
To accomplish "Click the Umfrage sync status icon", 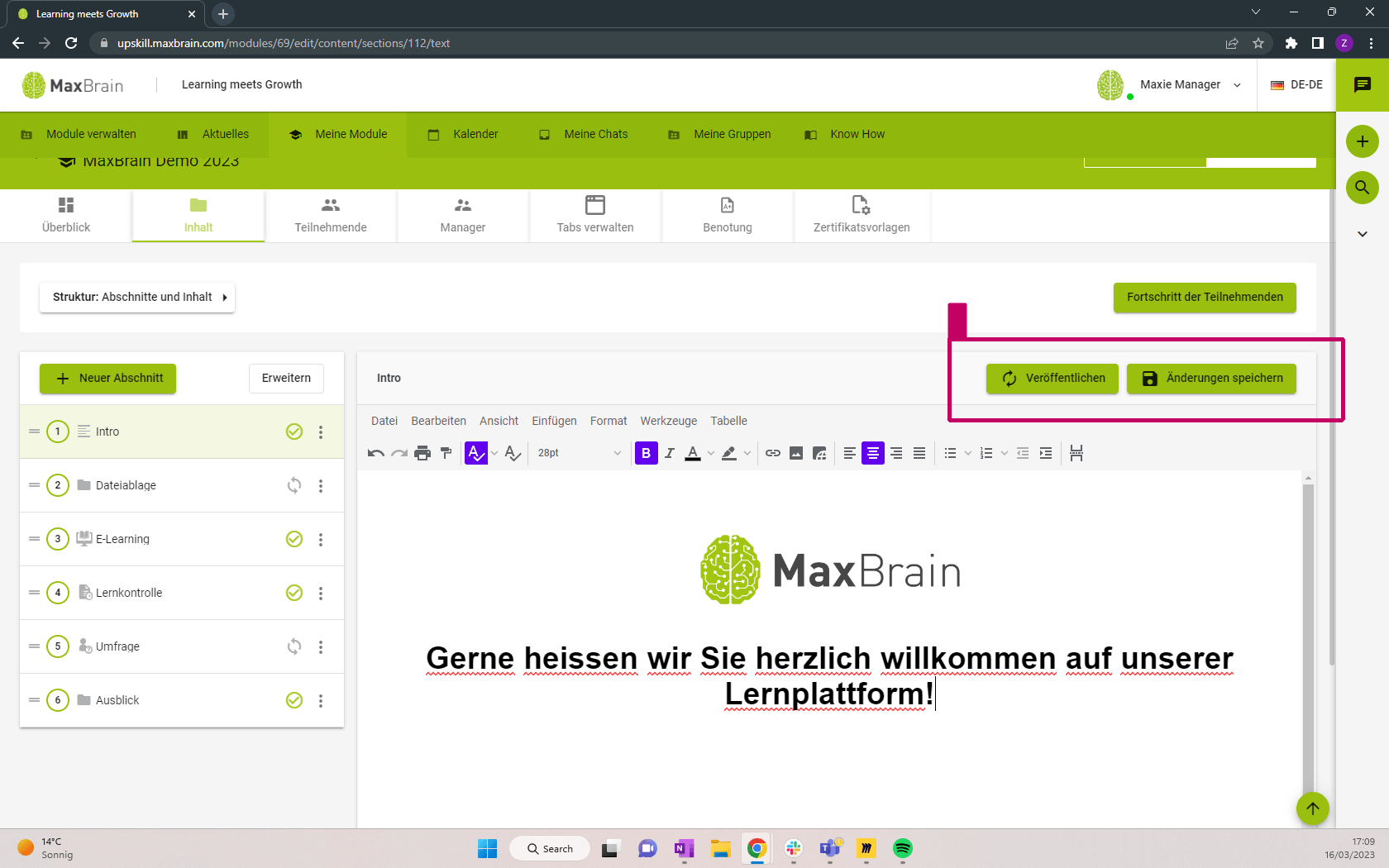I will click(294, 646).
